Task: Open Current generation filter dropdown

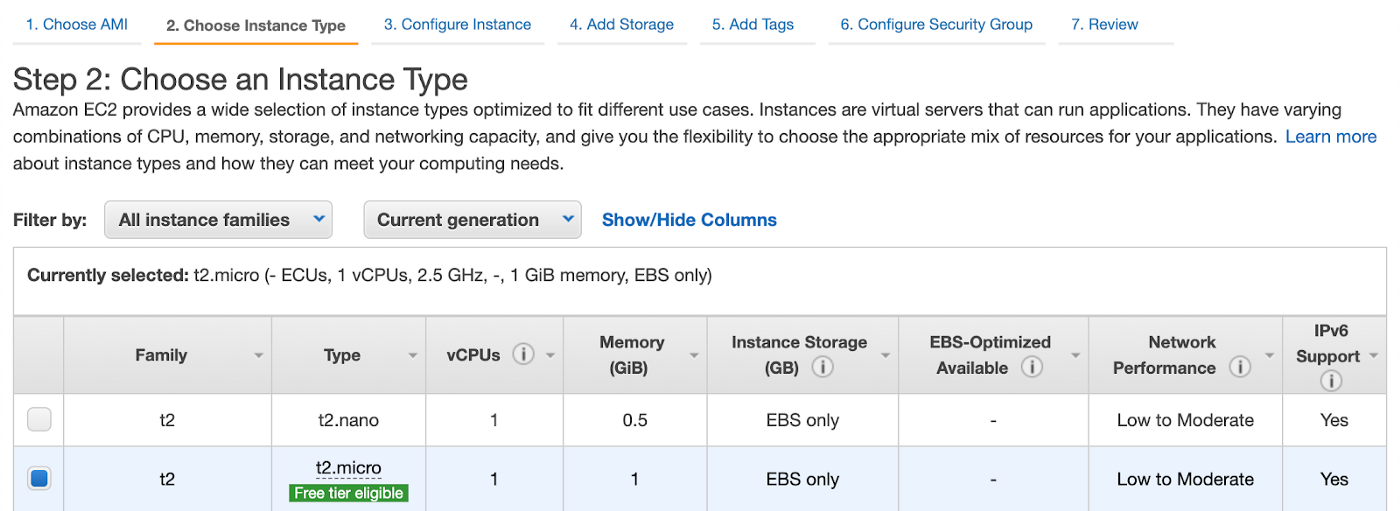Action: coord(472,220)
